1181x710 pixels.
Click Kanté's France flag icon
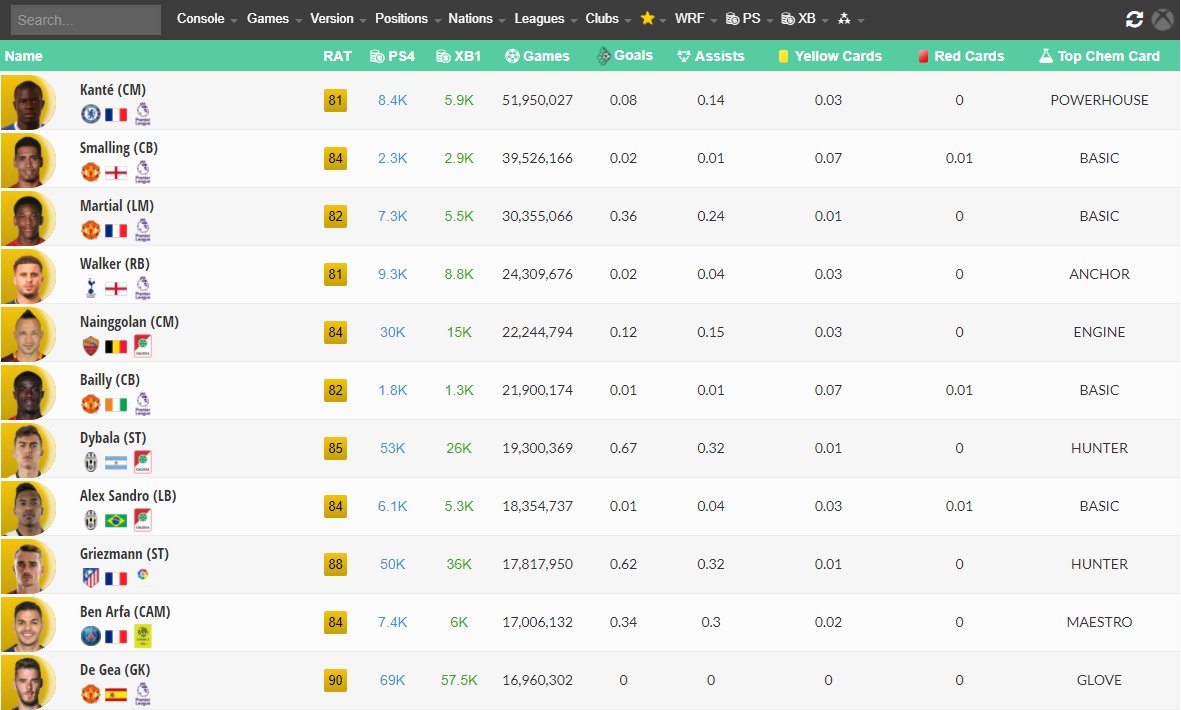coord(116,114)
